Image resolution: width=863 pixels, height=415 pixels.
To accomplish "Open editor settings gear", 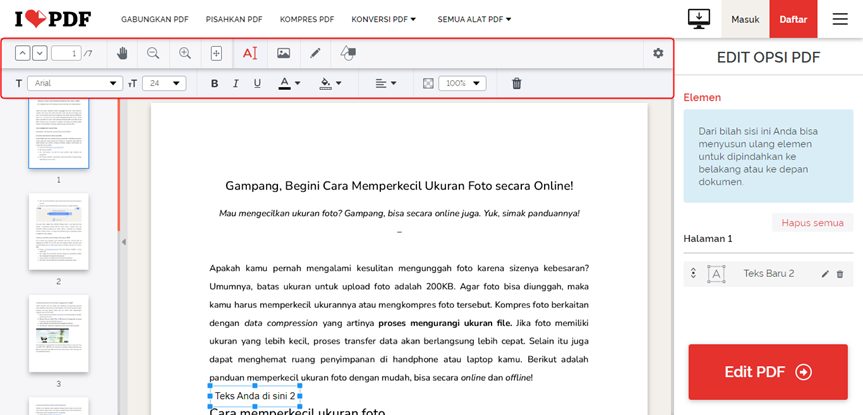I will pos(658,53).
